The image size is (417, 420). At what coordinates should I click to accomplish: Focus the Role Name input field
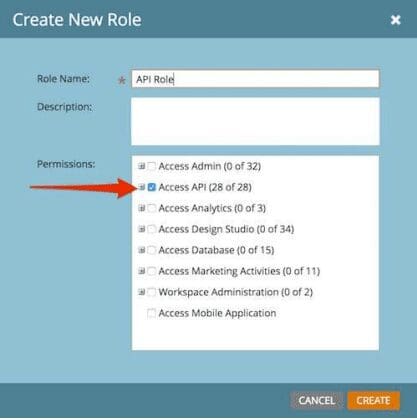point(255,79)
